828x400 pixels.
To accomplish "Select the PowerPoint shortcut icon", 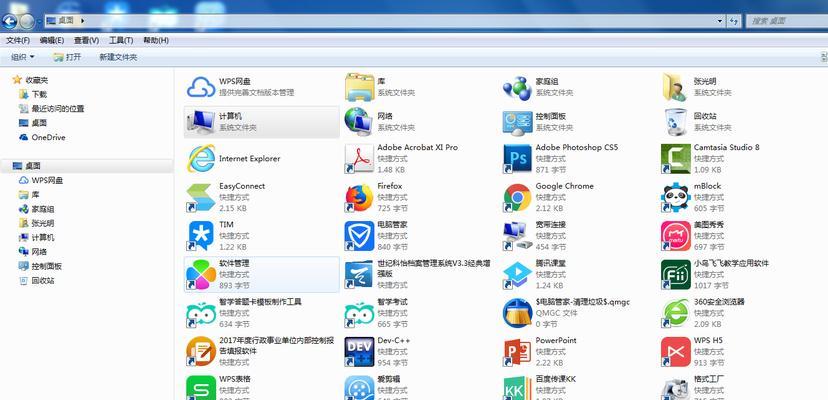I will 517,351.
